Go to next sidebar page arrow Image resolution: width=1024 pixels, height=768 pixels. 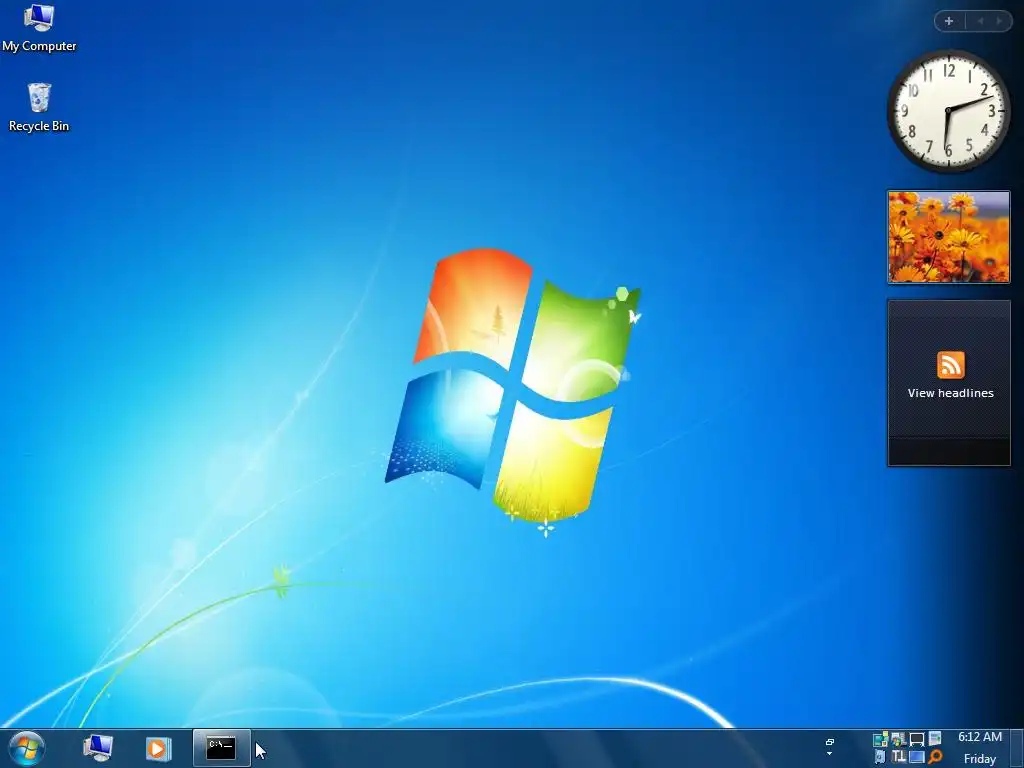tap(999, 21)
